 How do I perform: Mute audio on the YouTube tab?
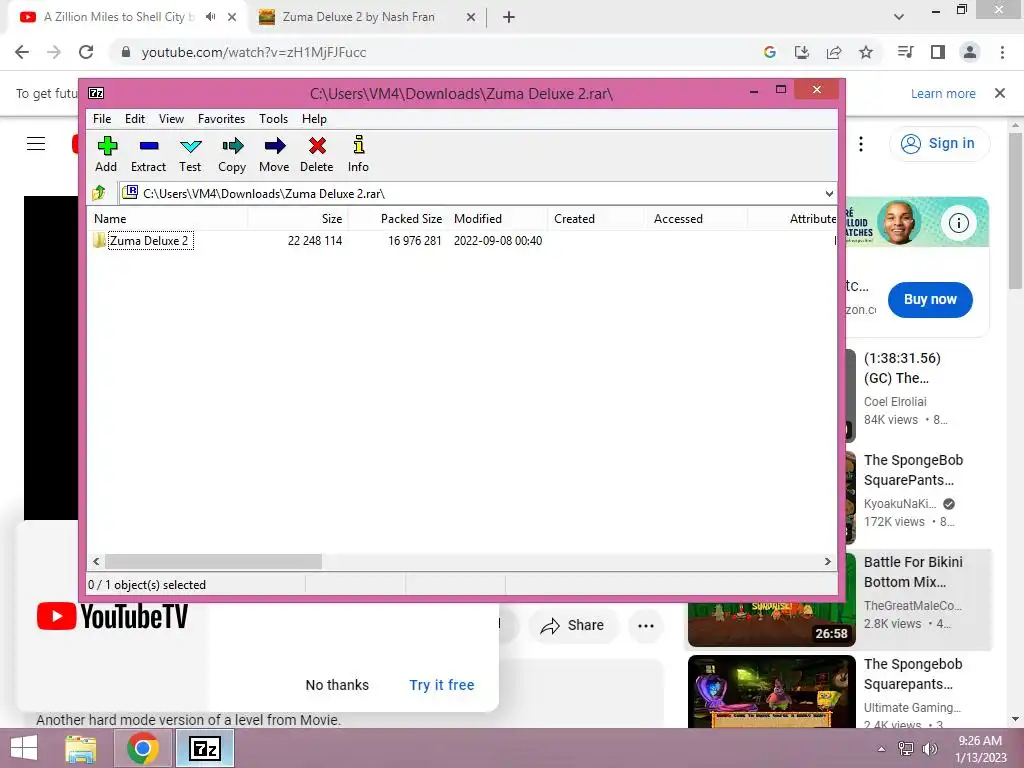pyautogui.click(x=210, y=17)
